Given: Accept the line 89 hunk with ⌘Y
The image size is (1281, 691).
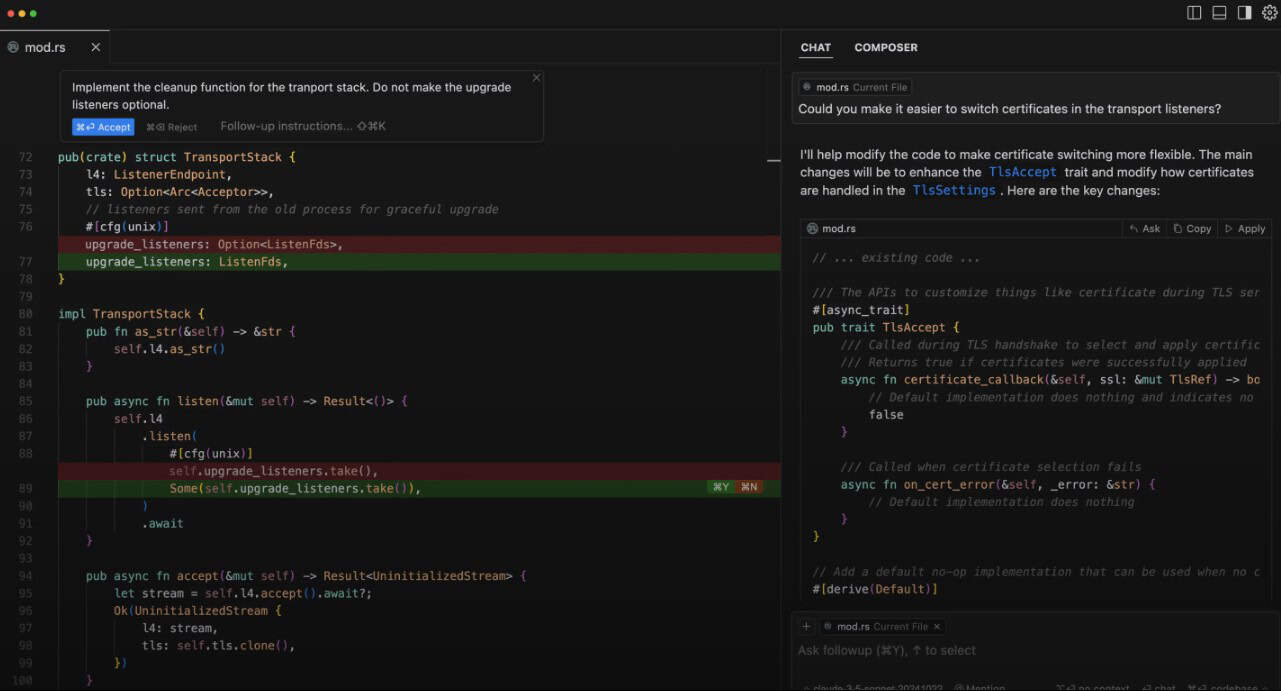Looking at the screenshot, I should pyautogui.click(x=720, y=488).
